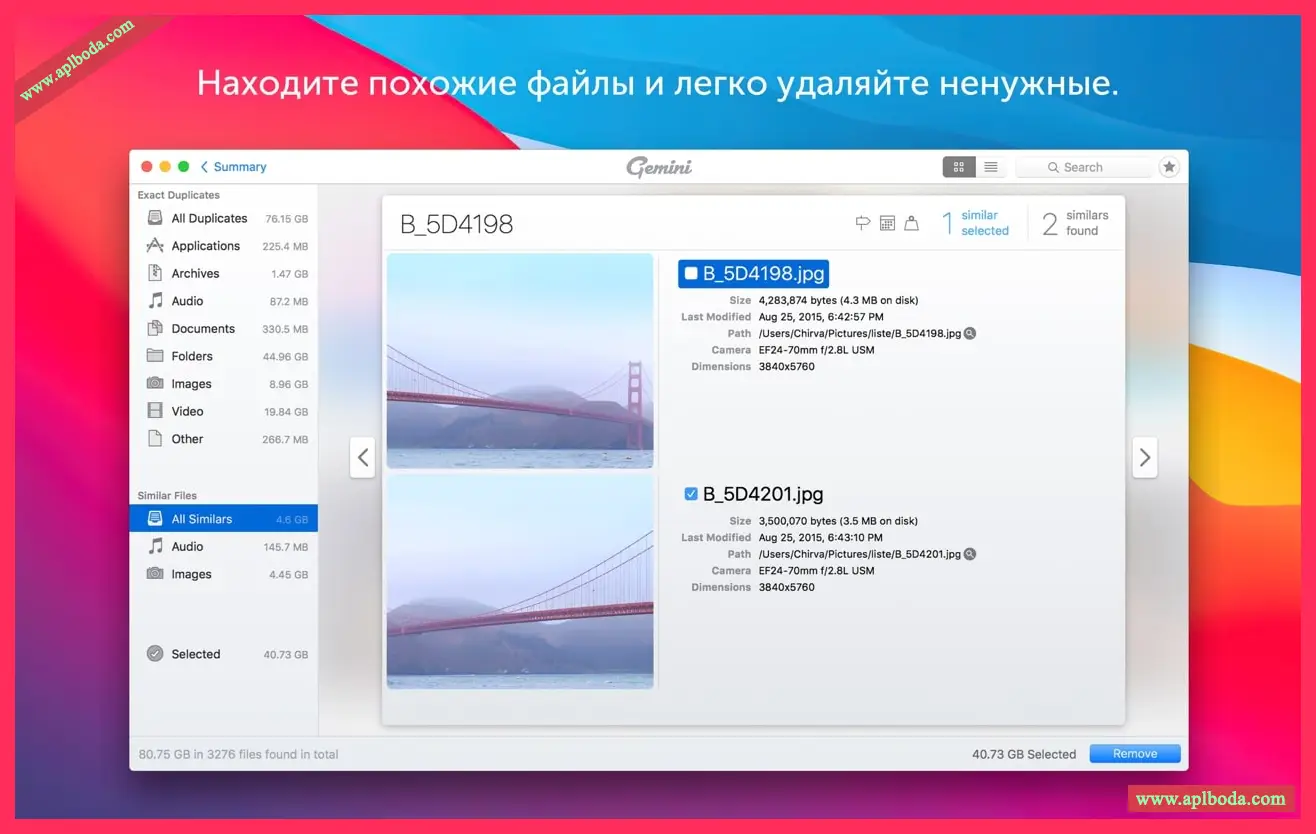1316x834 pixels.
Task: Click the Search field
Action: 1083,167
